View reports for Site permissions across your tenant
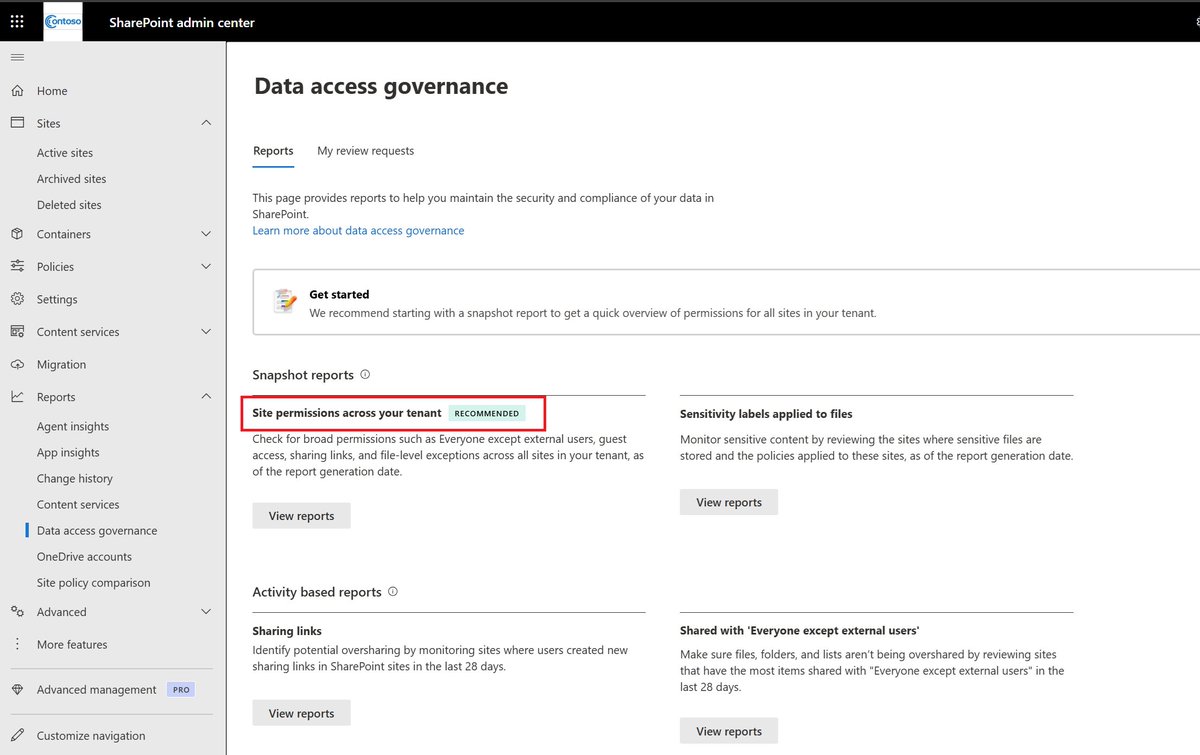Screen dimensions: 1200x755 click(301, 516)
